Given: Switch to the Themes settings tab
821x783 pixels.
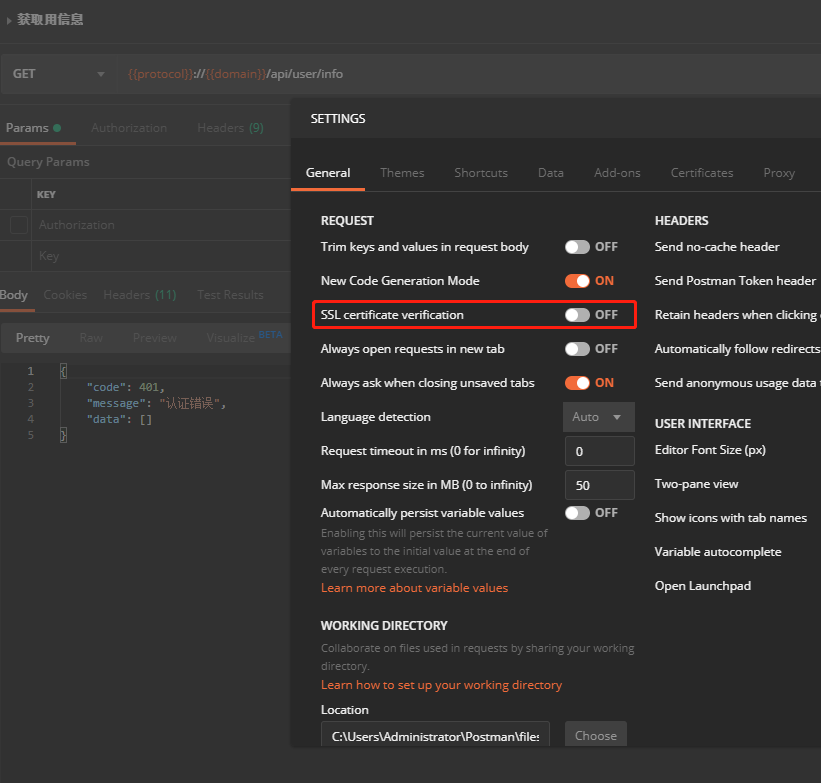Looking at the screenshot, I should click(x=402, y=173).
